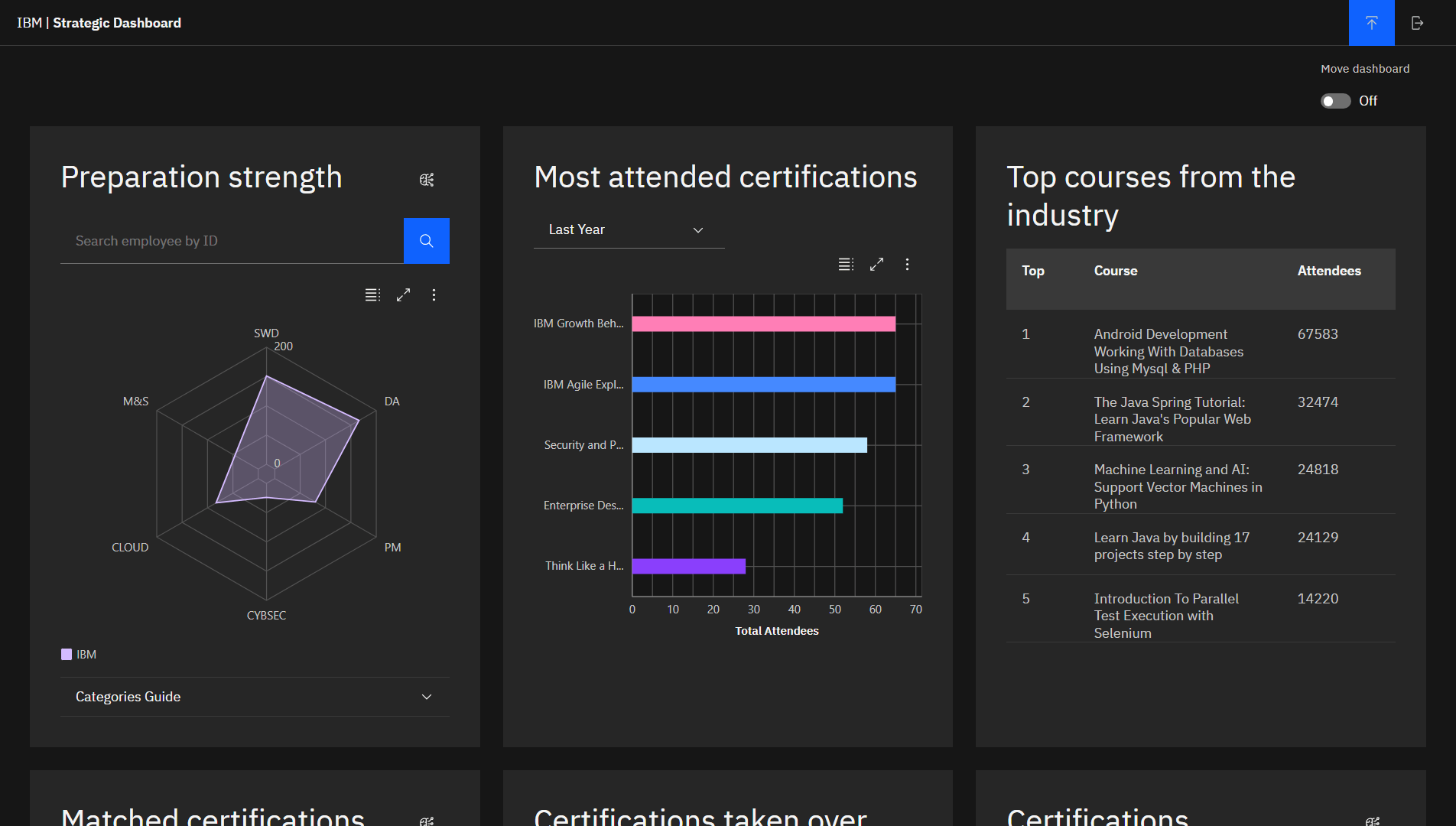Viewport: 1456px width, 826px height.
Task: Open the Last Year period dropdown
Action: (x=629, y=229)
